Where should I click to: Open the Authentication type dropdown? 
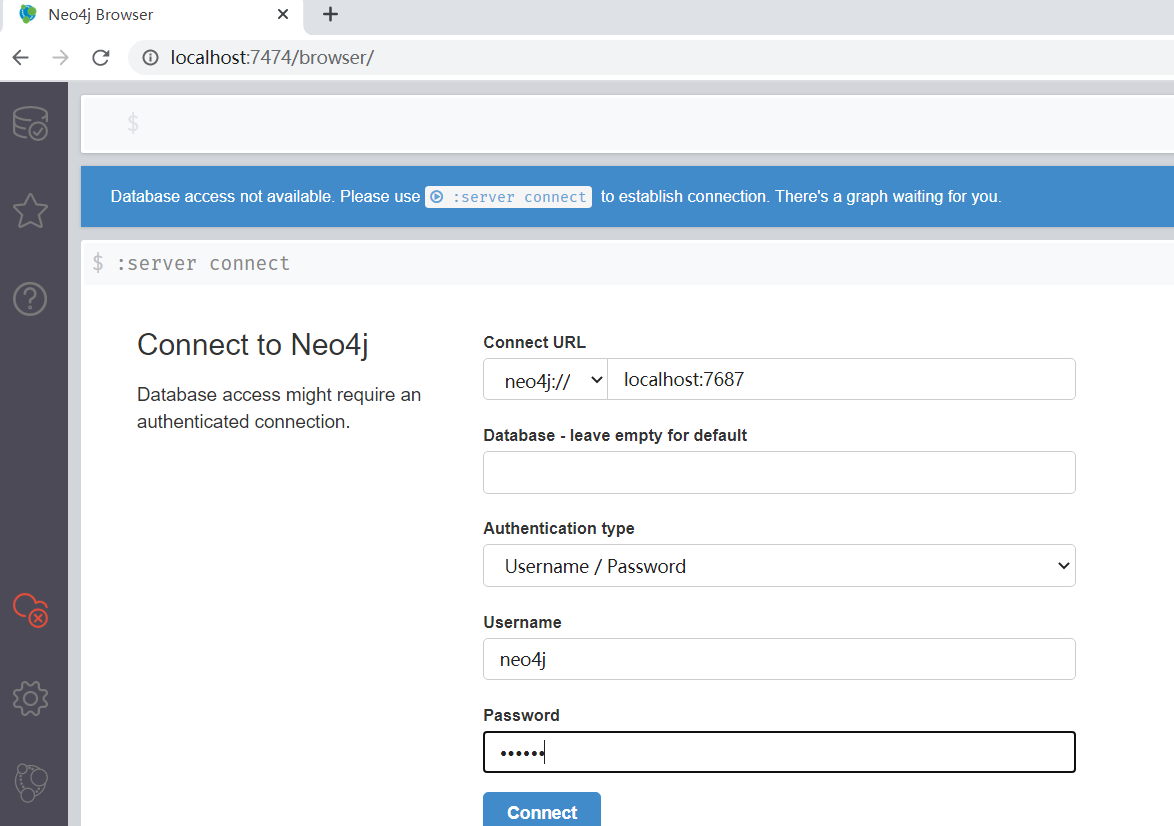point(779,565)
